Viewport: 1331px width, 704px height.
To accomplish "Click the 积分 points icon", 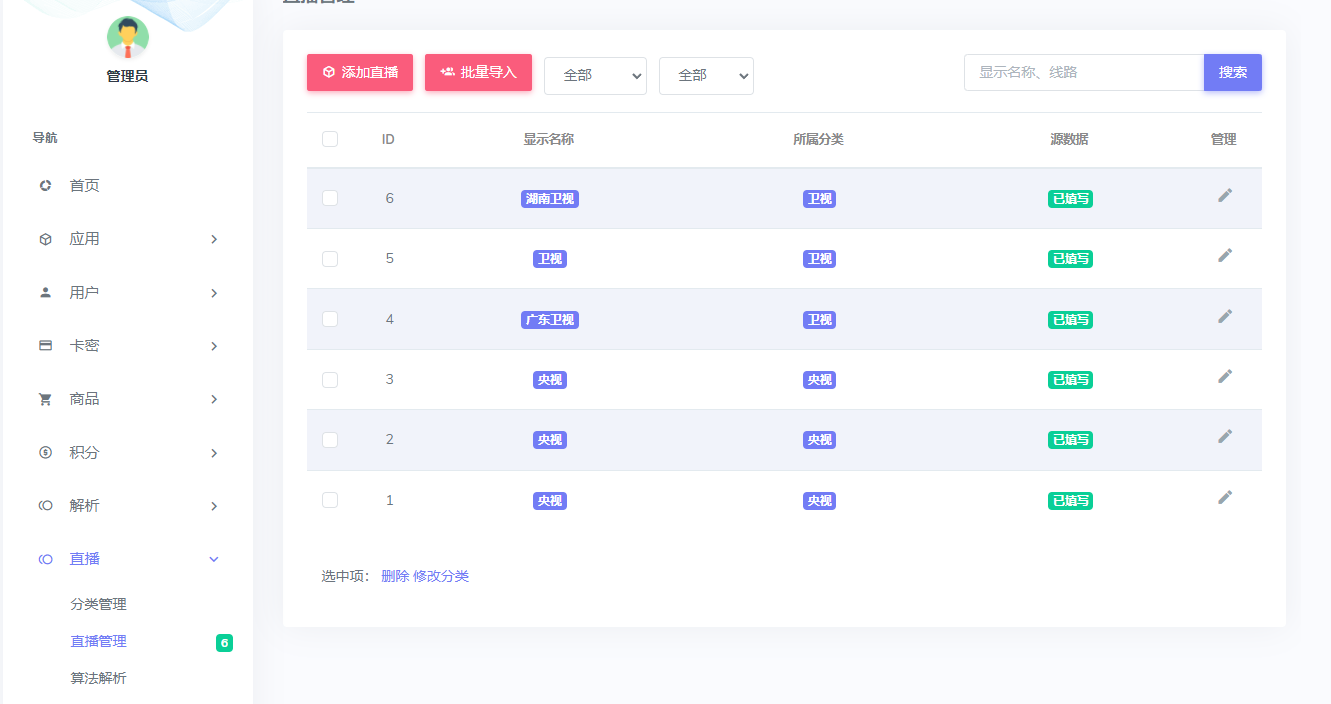I will [x=44, y=452].
